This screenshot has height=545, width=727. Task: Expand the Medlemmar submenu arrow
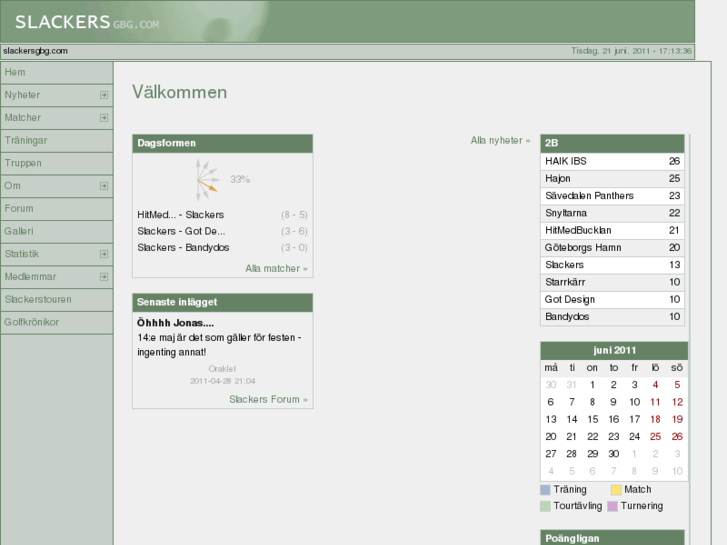(x=104, y=277)
